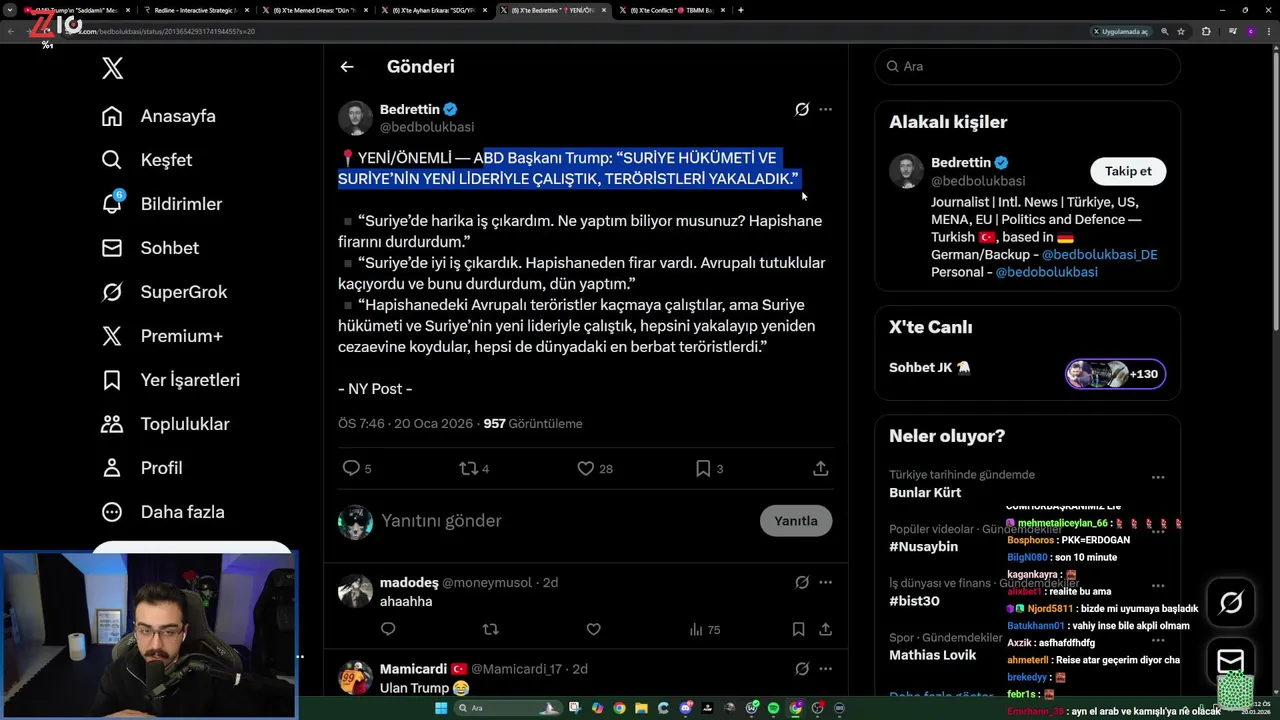Switch to Memed Drews X tab
Image resolution: width=1280 pixels, height=720 pixels.
314,10
